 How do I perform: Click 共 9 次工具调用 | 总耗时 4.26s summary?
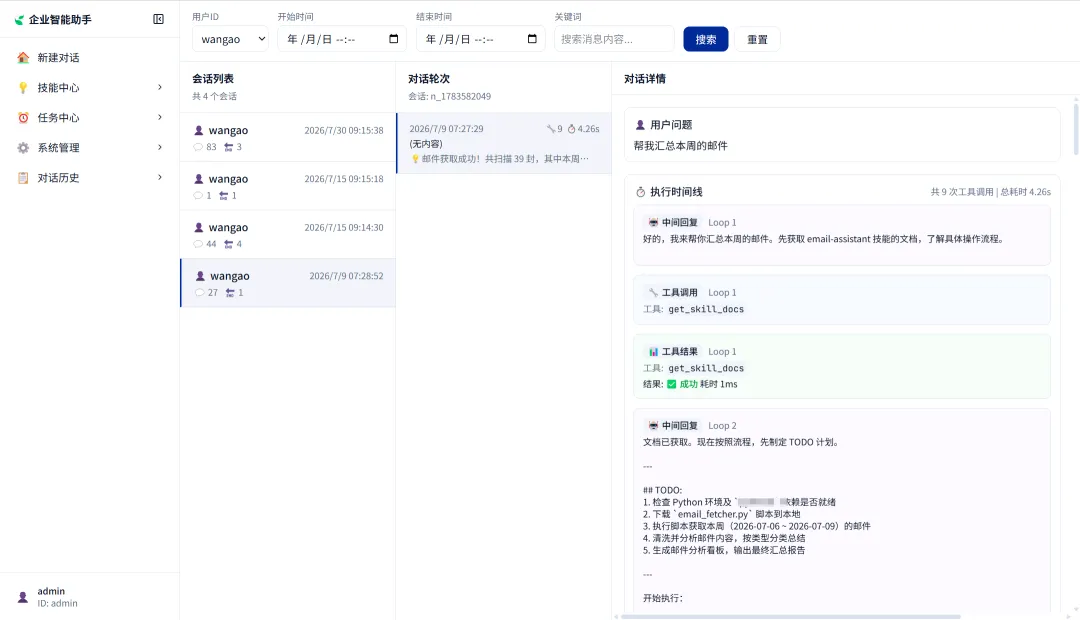[x=990, y=192]
